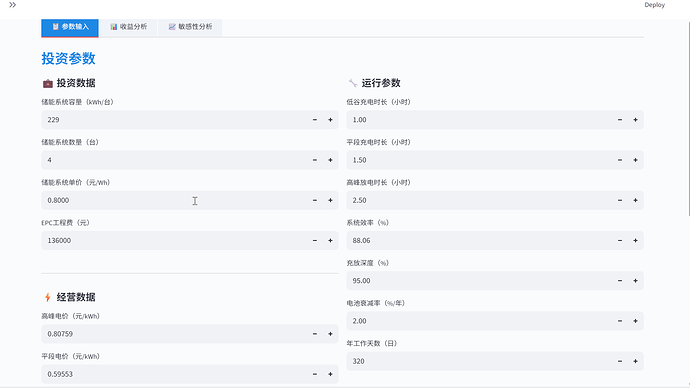Decrease 高峰放电时长 with the minus button

(x=620, y=200)
